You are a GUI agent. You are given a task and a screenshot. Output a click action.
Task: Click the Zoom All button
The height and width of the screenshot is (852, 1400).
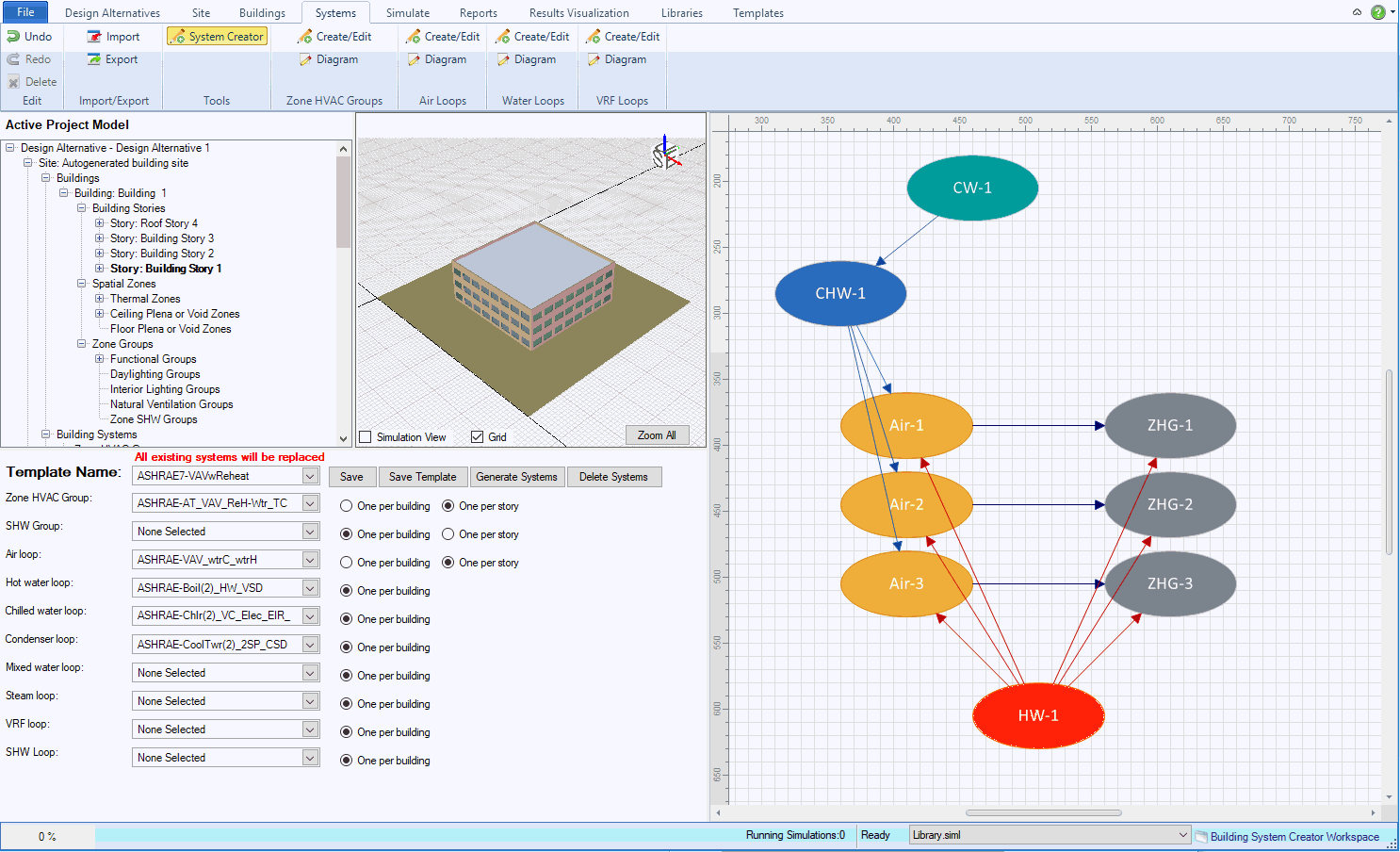tap(657, 435)
